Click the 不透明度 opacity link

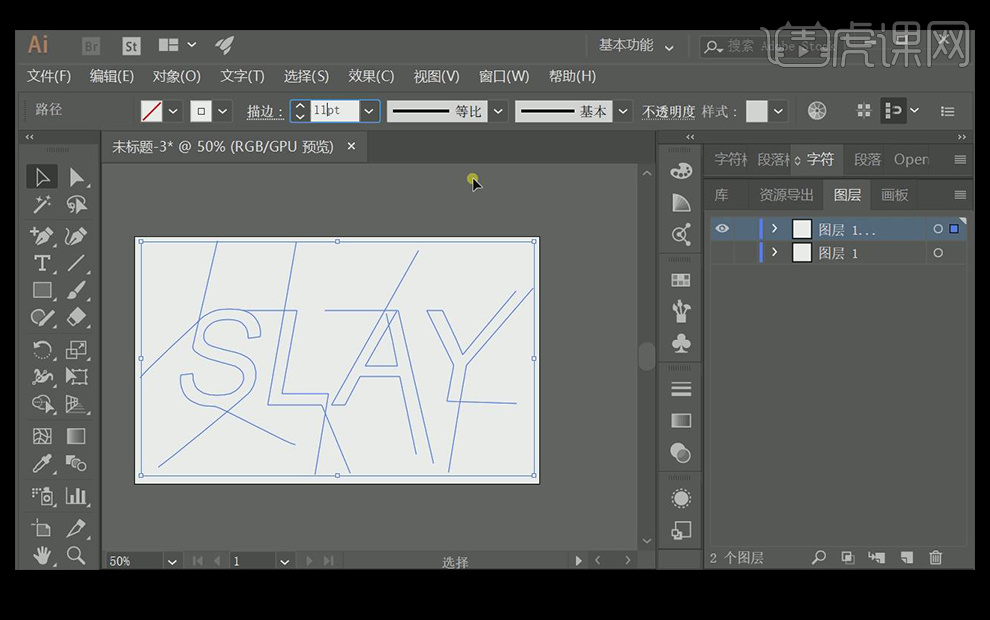click(668, 112)
